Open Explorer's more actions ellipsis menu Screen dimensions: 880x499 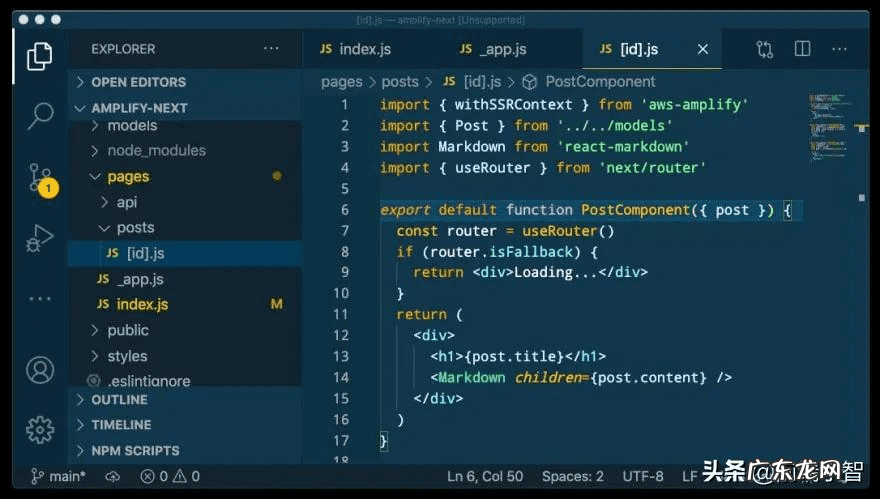click(x=271, y=48)
